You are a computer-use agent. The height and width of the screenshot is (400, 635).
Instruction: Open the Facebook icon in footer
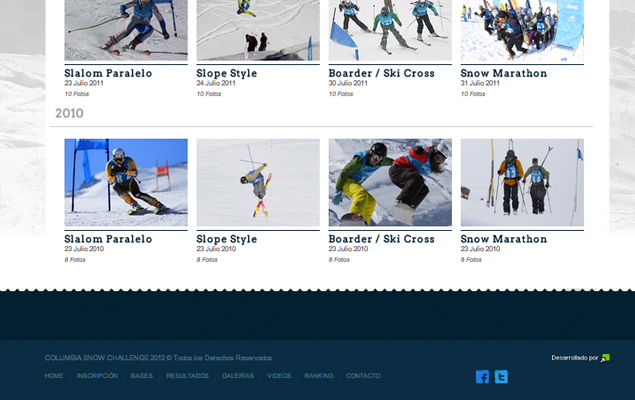coord(482,377)
